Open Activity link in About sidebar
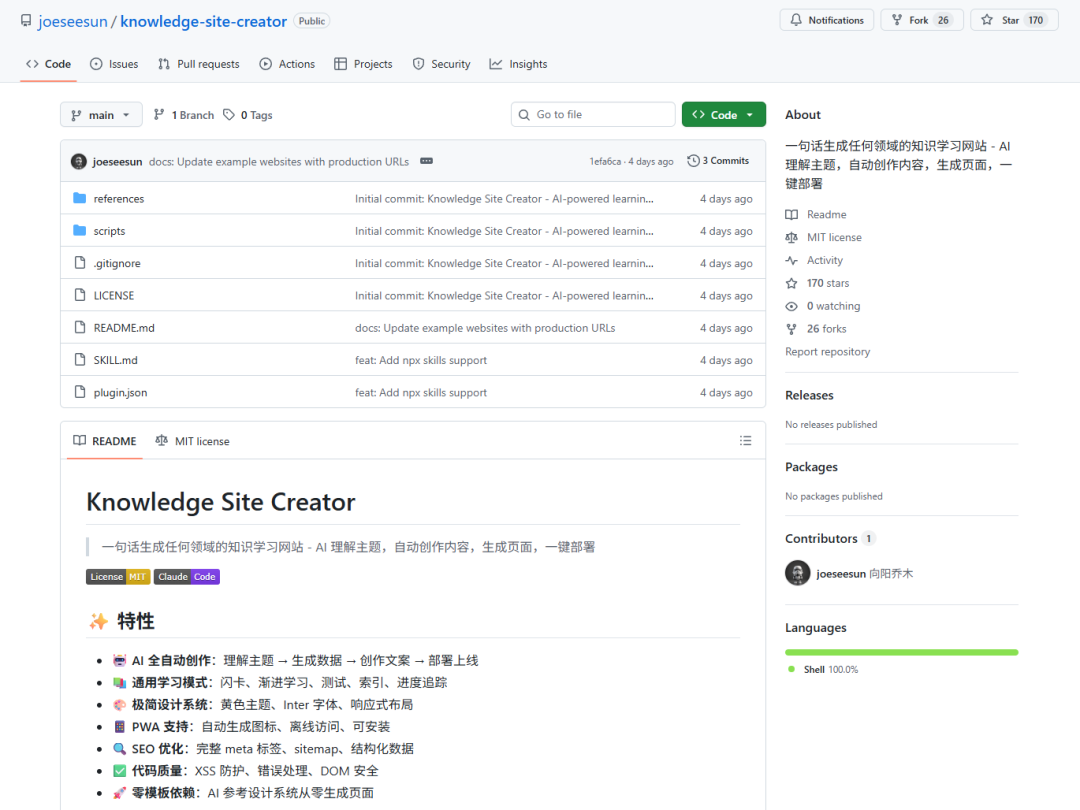This screenshot has width=1080, height=810. coord(814,260)
